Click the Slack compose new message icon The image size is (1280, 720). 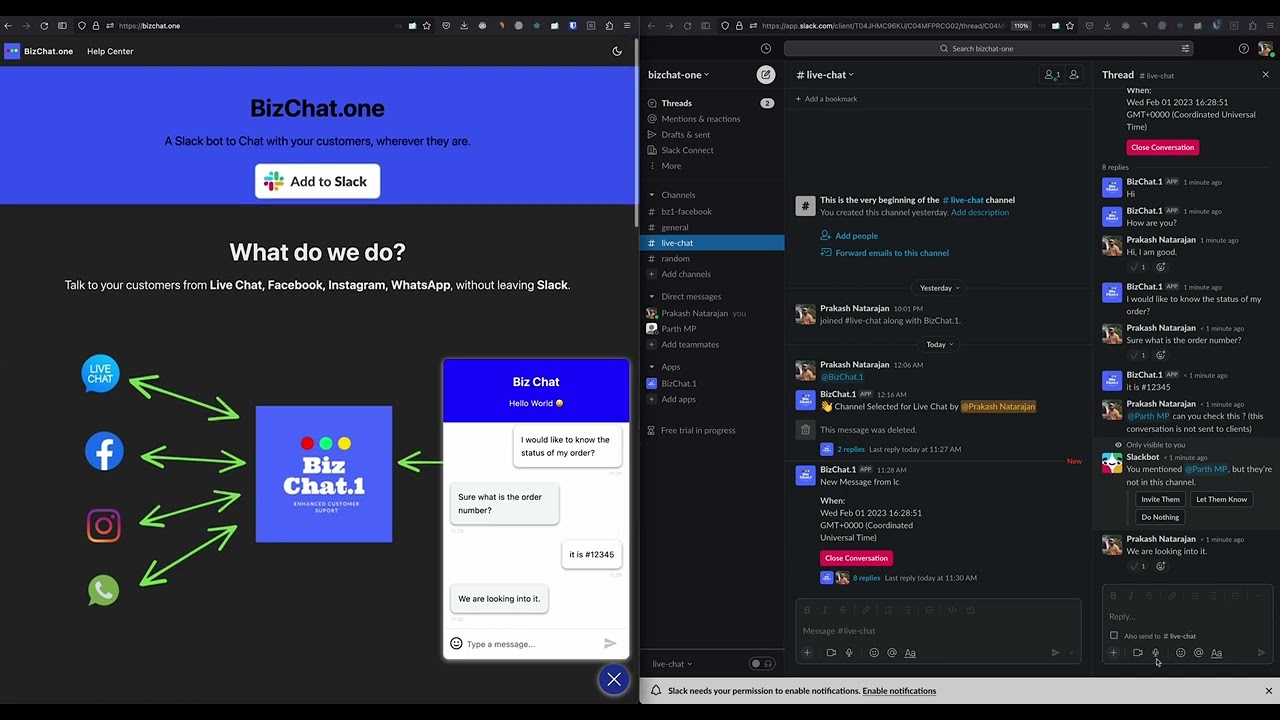coord(766,74)
